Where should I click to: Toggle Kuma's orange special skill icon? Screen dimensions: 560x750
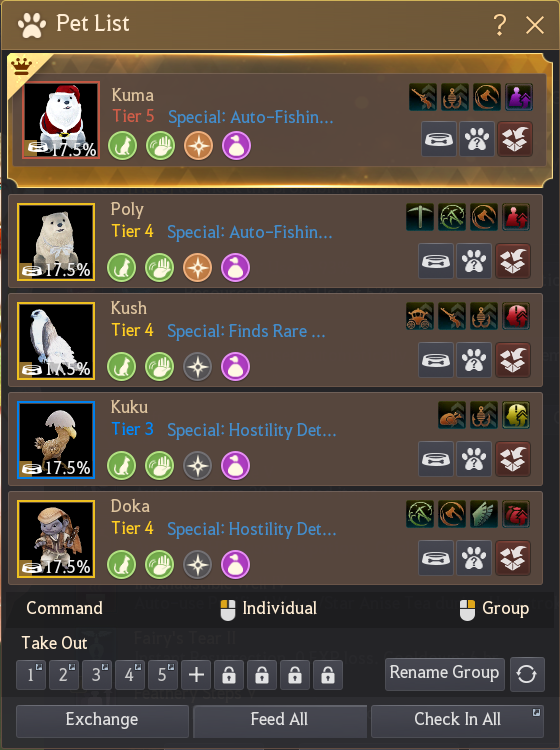pyautogui.click(x=198, y=146)
